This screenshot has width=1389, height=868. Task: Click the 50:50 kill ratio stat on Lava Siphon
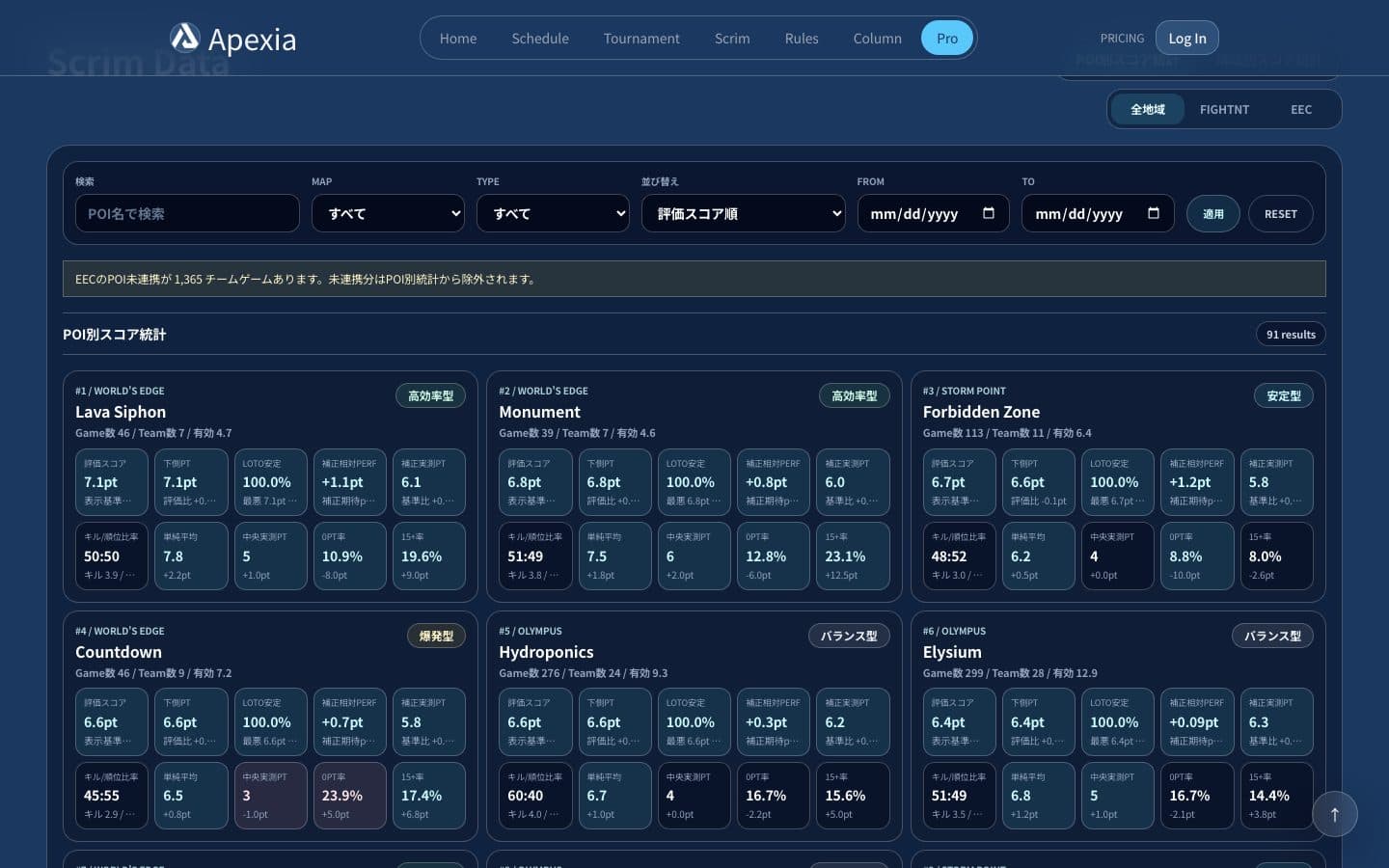[112, 556]
